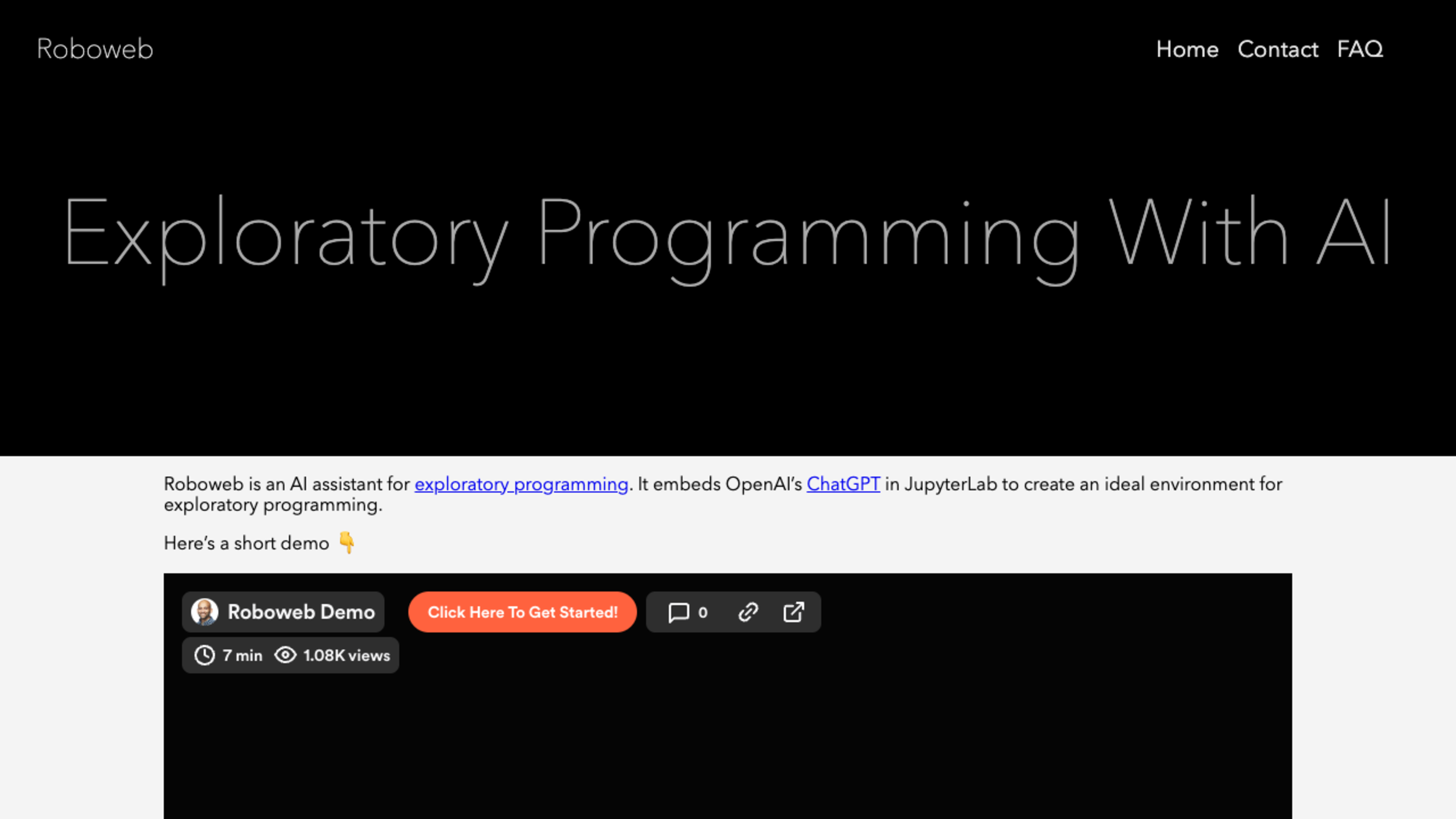The height and width of the screenshot is (819, 1456).
Task: Follow the exploratory programming hyperlink
Action: tap(521, 485)
